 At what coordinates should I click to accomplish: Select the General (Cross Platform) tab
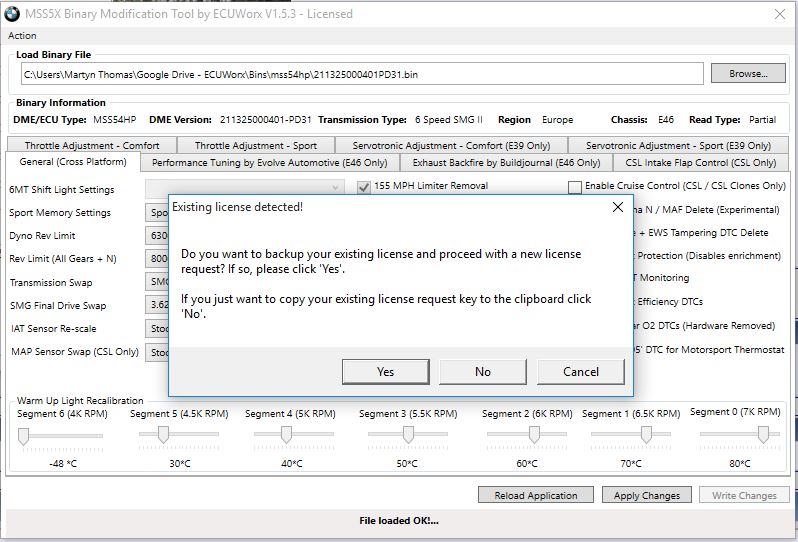coord(73,162)
